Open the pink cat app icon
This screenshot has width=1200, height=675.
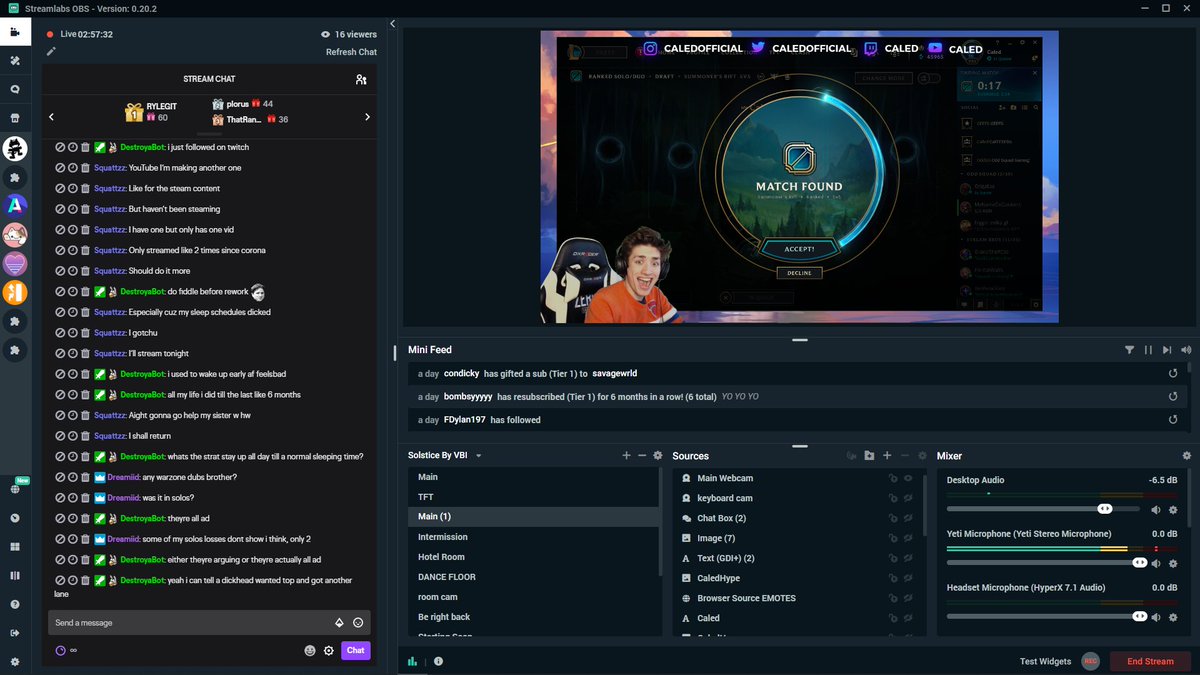point(14,235)
